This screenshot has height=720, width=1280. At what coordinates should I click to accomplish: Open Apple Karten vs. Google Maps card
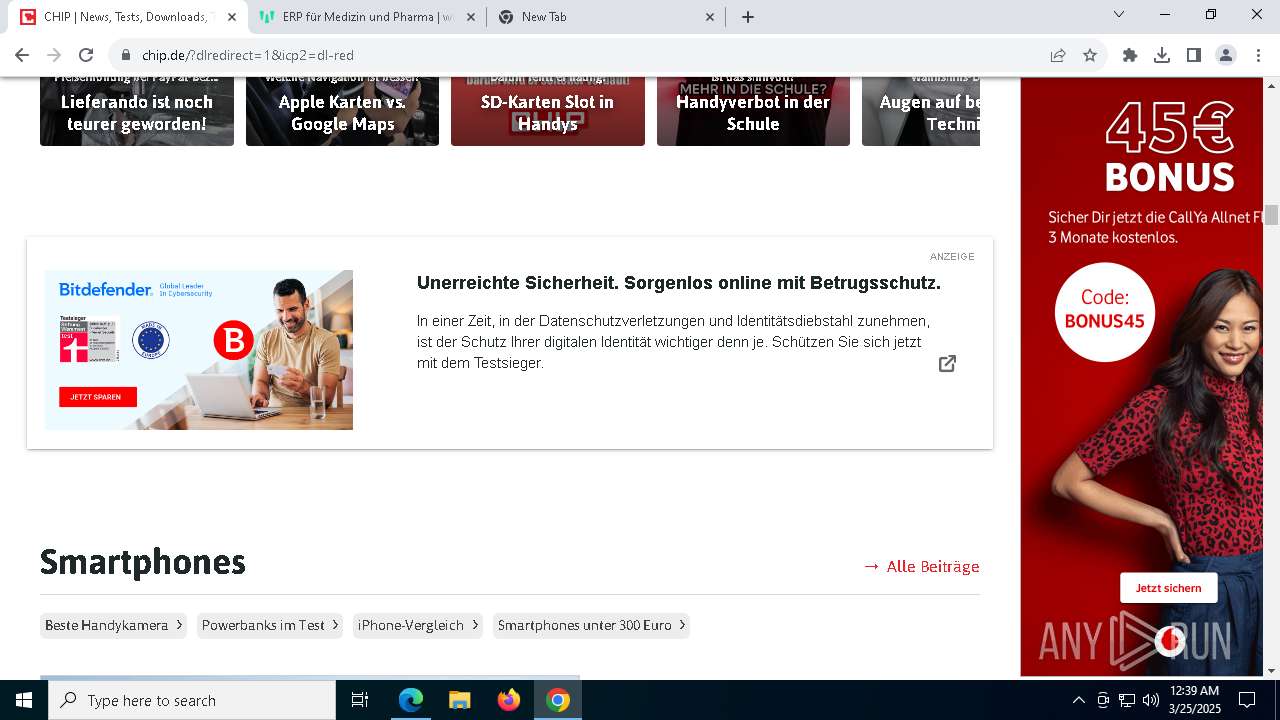[x=342, y=112]
